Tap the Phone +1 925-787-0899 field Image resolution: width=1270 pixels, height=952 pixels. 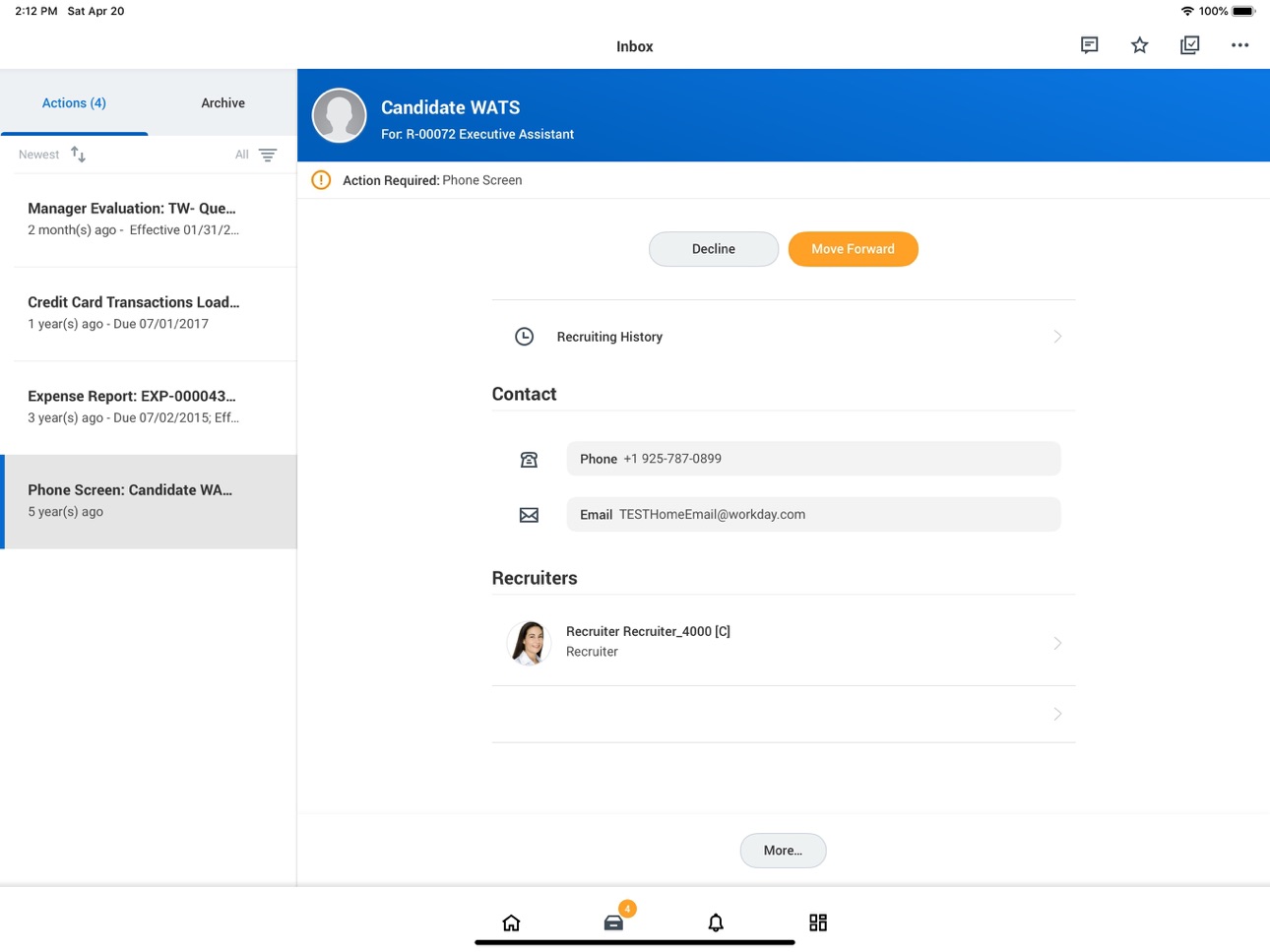[813, 459]
